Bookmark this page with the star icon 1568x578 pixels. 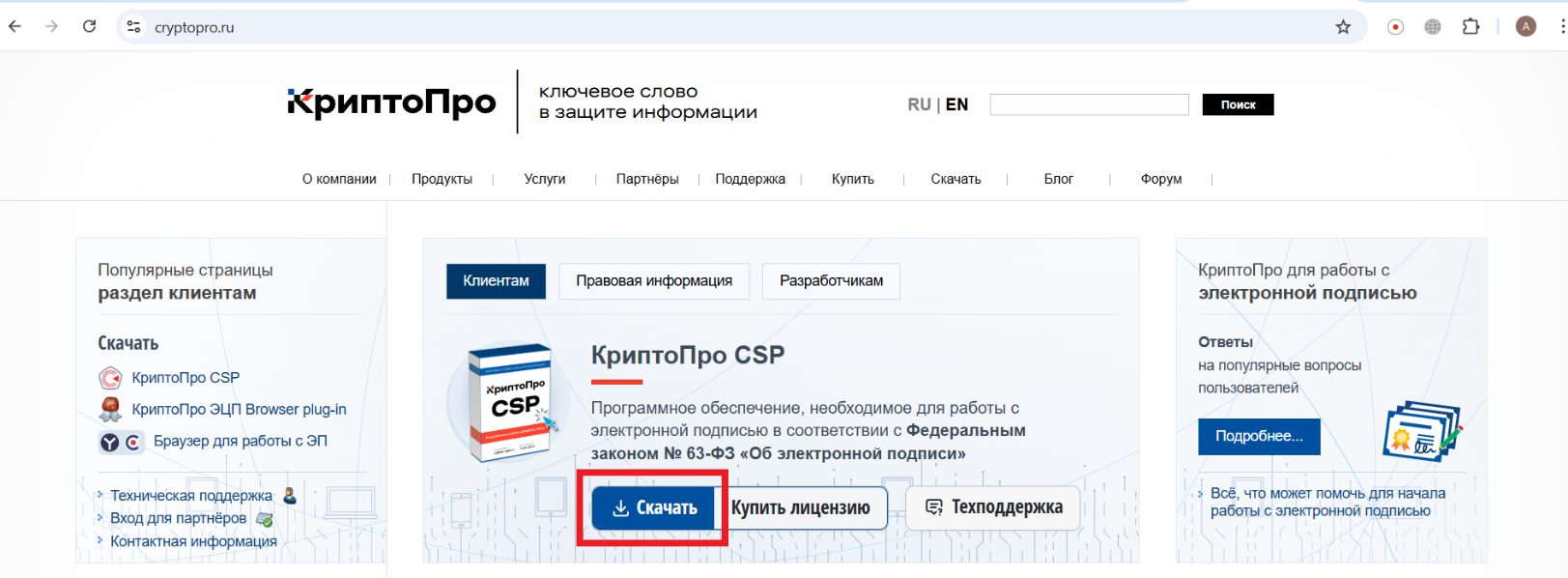[x=1343, y=27]
